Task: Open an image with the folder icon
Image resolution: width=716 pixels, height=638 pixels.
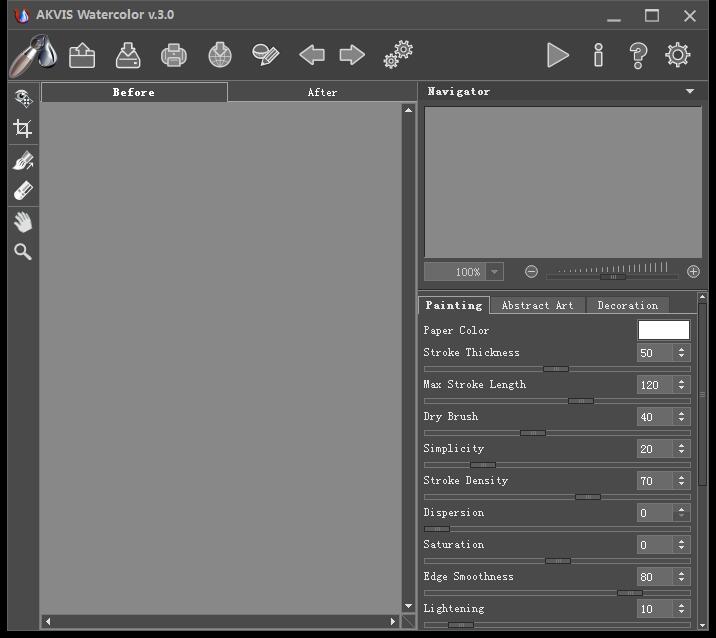Action: (x=82, y=55)
